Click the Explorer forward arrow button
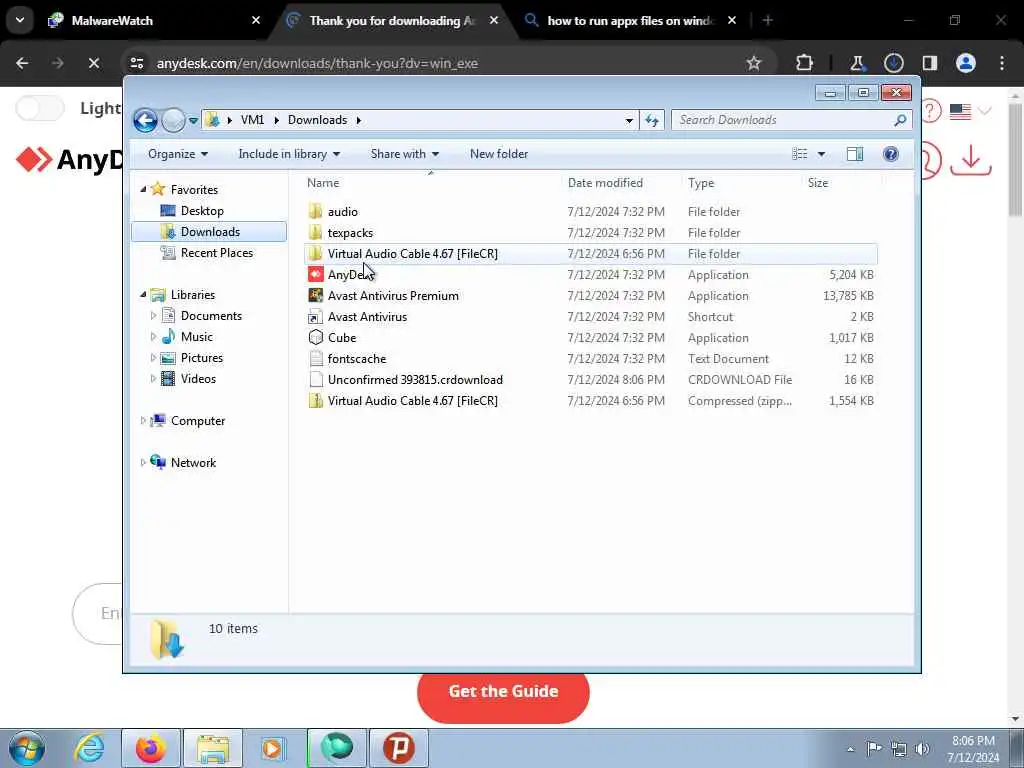The image size is (1024, 768). pos(173,120)
